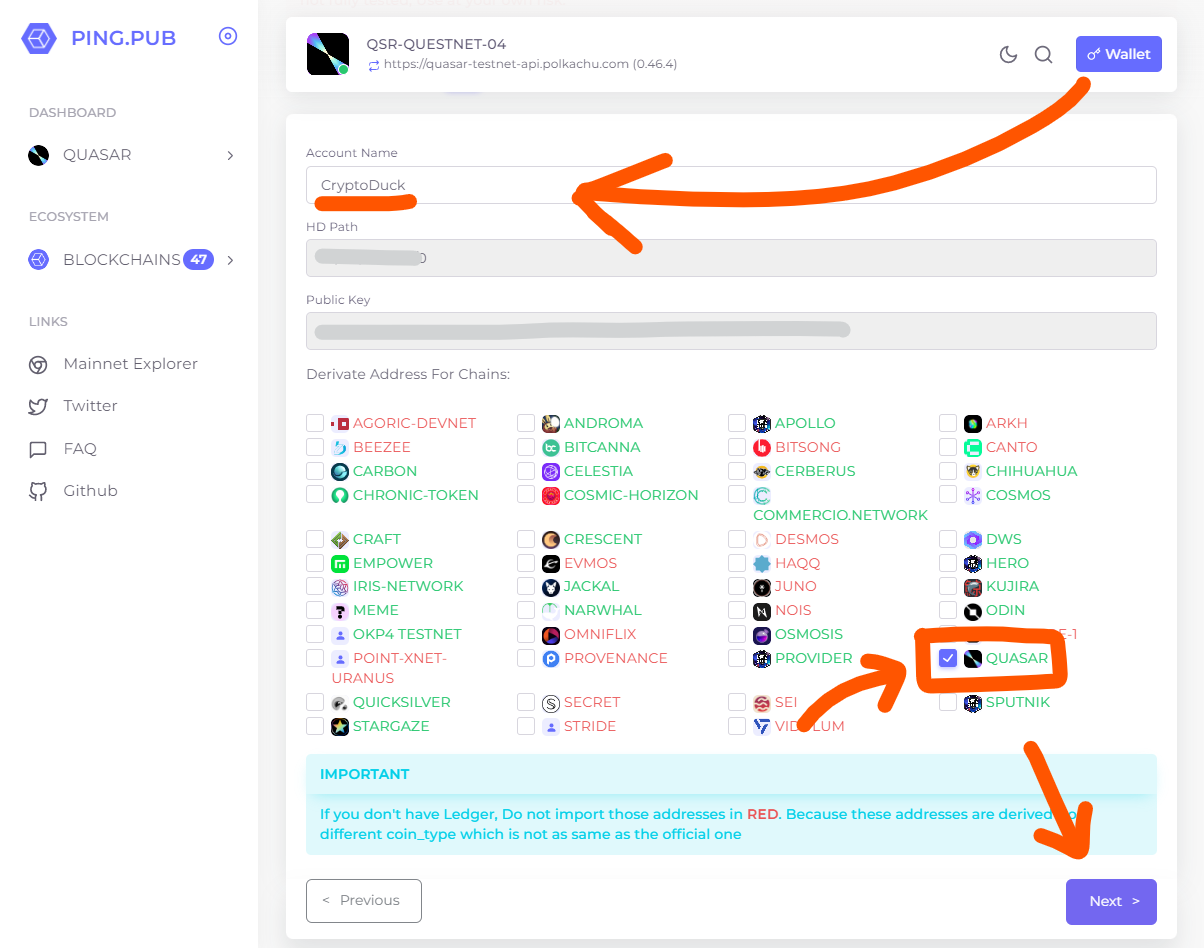Enable the QUICKSILVER checkbox
The width and height of the screenshot is (1204, 948).
point(315,702)
